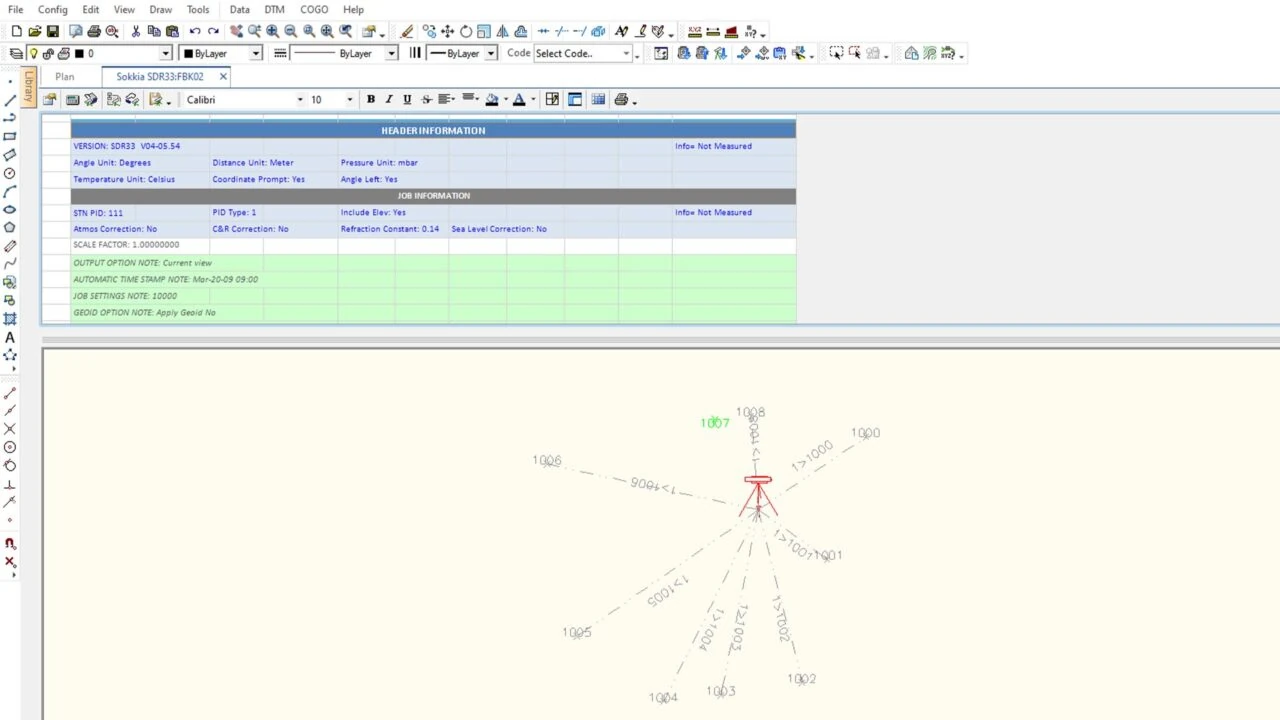Click the Mirror tool icon
The height and width of the screenshot is (720, 1280).
tap(502, 32)
